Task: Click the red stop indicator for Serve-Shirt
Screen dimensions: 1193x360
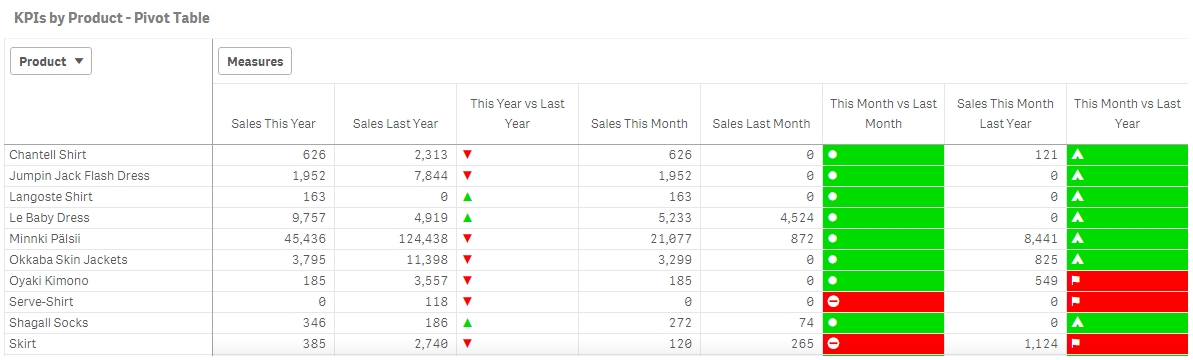Action: tap(833, 302)
